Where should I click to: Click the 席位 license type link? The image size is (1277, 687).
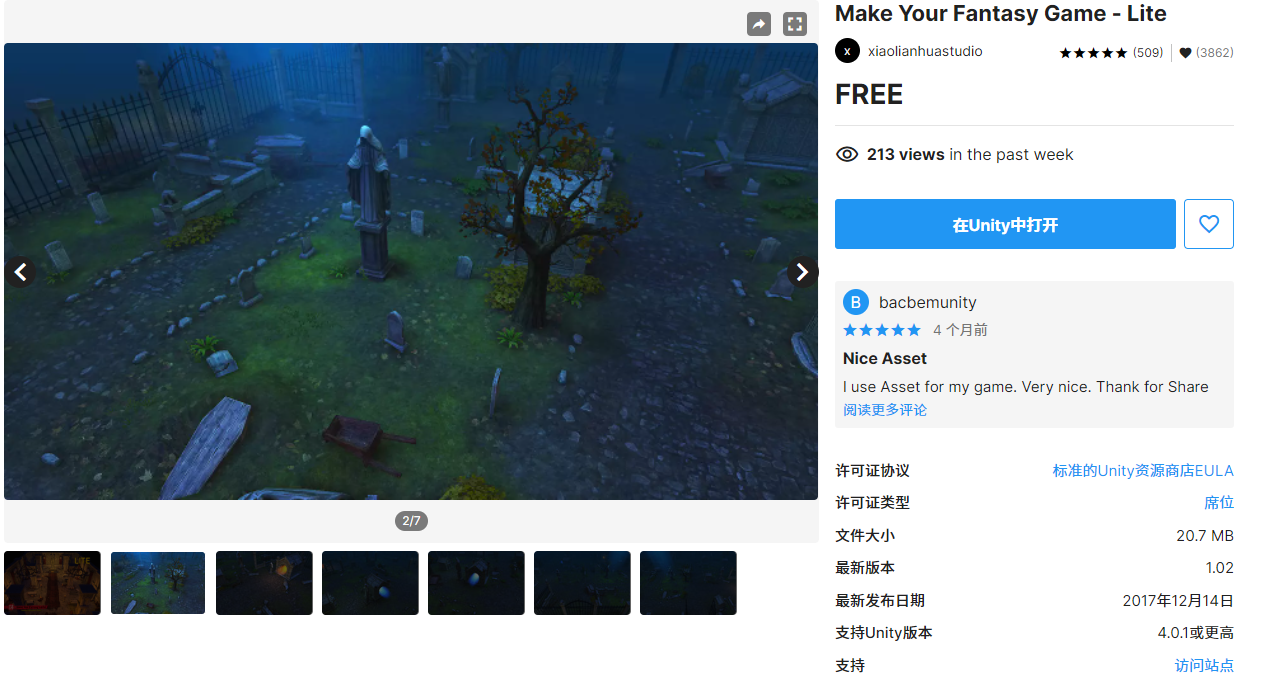click(1219, 502)
